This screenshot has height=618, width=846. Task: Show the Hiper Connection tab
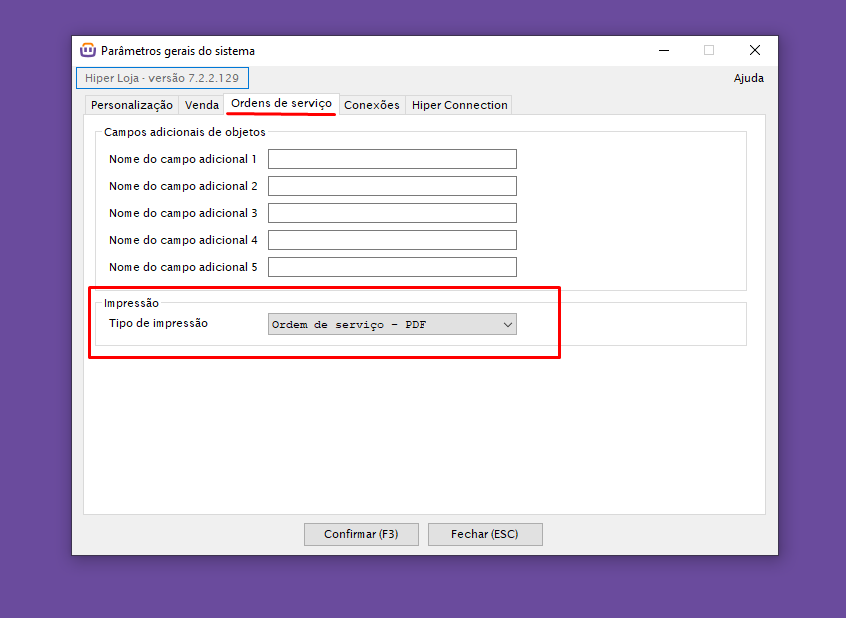click(x=459, y=105)
